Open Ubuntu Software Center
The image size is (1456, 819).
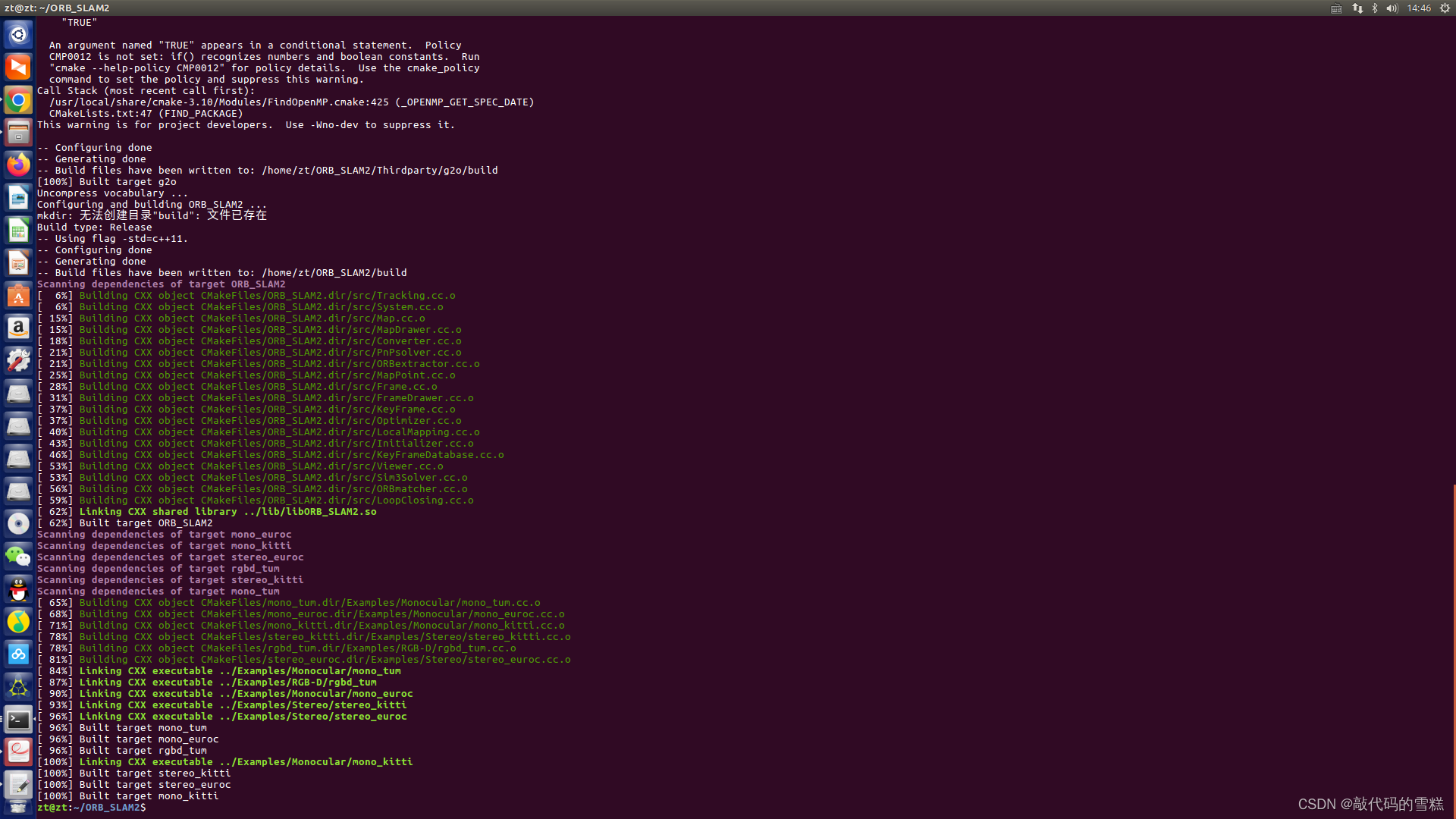[18, 296]
